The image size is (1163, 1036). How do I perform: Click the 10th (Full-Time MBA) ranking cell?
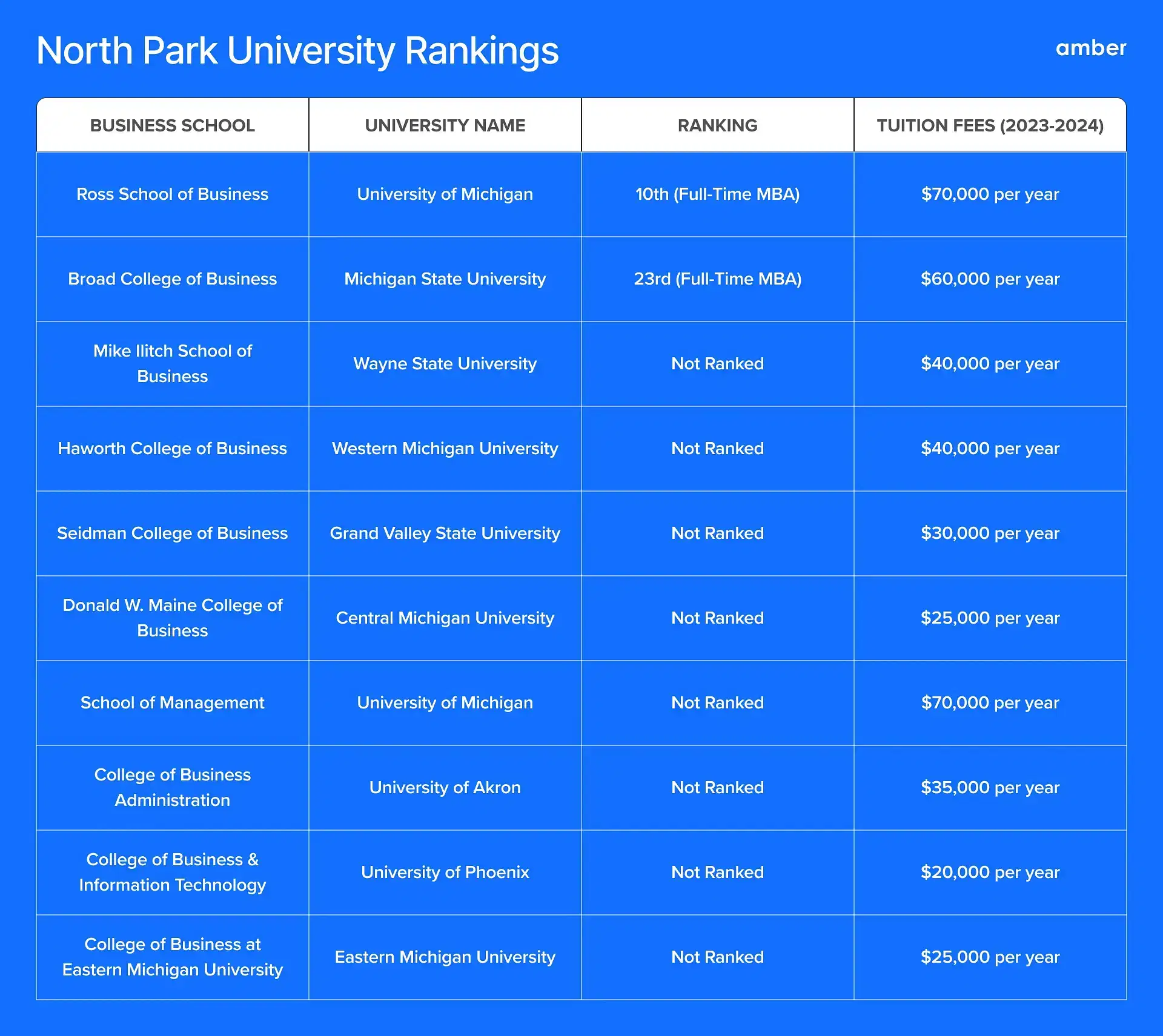[x=718, y=194]
